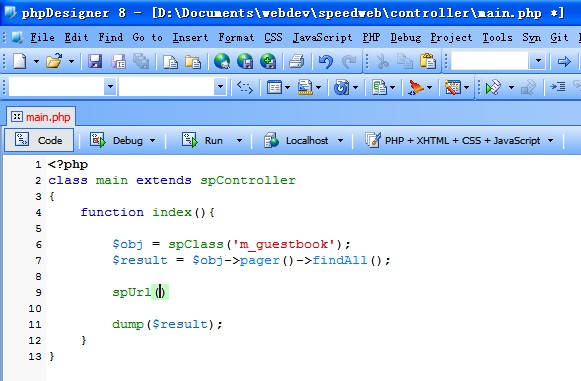Click the Localhost button
The width and height of the screenshot is (581, 381).
tap(296, 140)
